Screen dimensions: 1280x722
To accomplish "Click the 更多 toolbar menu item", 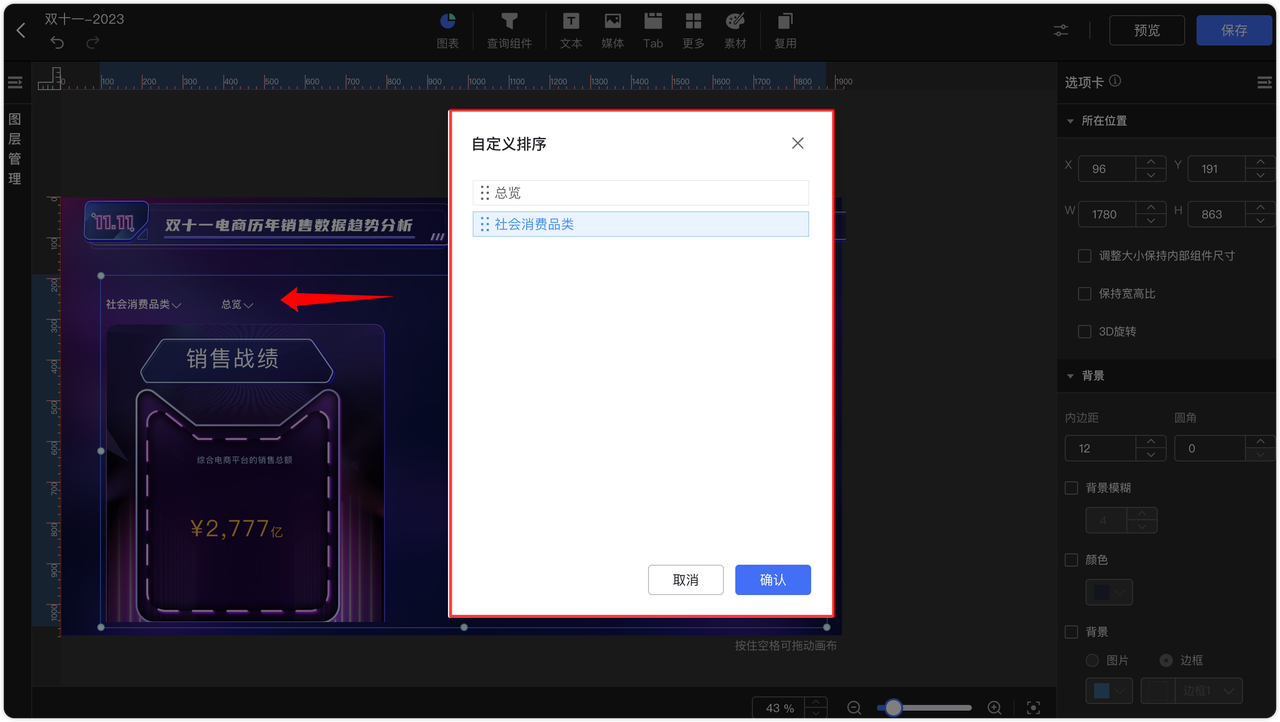I will (x=693, y=29).
